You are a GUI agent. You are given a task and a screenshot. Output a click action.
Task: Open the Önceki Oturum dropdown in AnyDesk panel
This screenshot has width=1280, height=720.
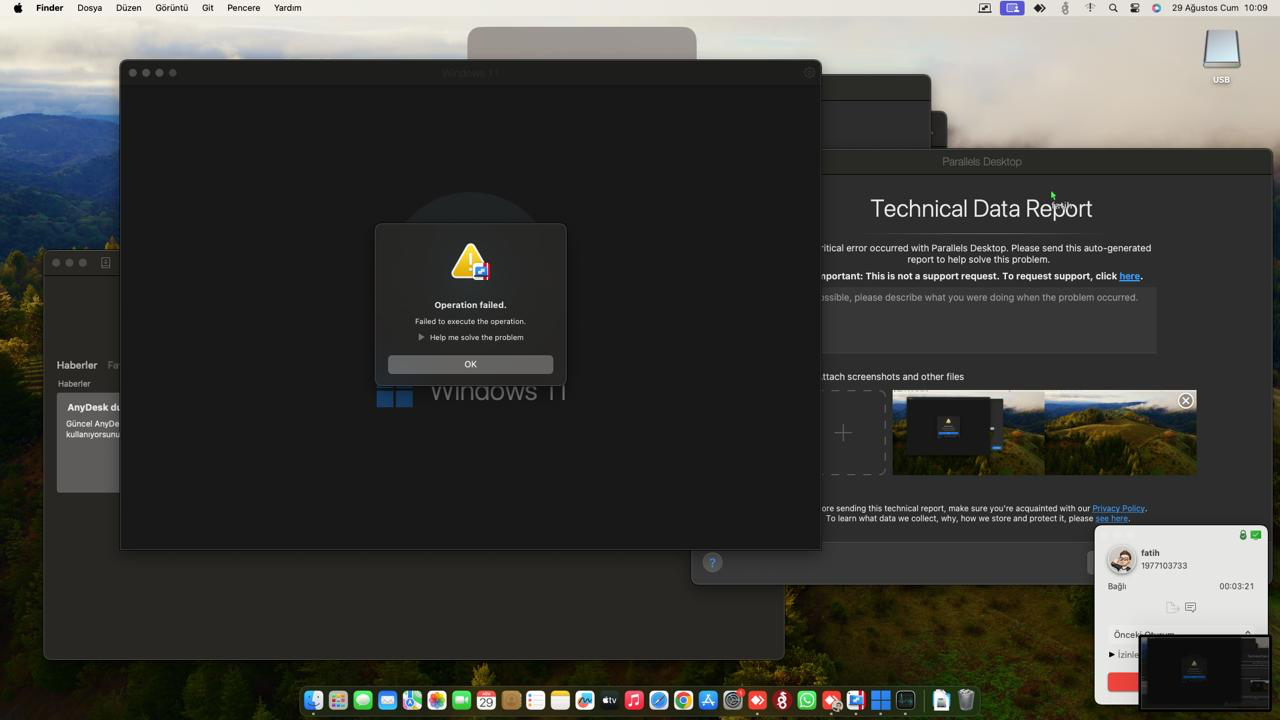point(1183,634)
